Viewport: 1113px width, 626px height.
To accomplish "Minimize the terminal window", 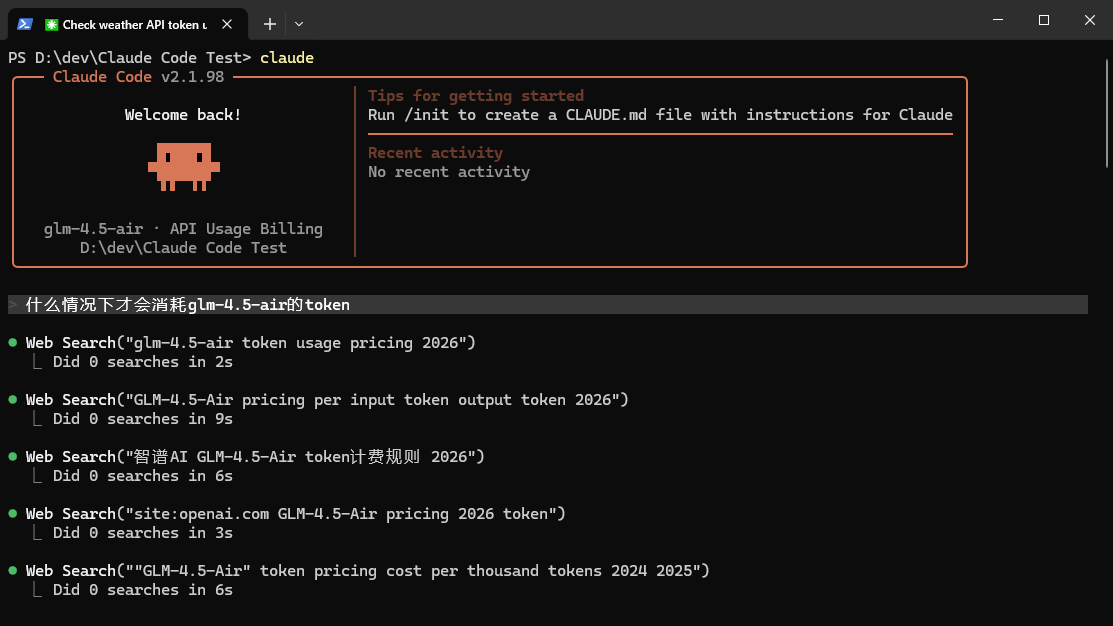I will click(998, 20).
